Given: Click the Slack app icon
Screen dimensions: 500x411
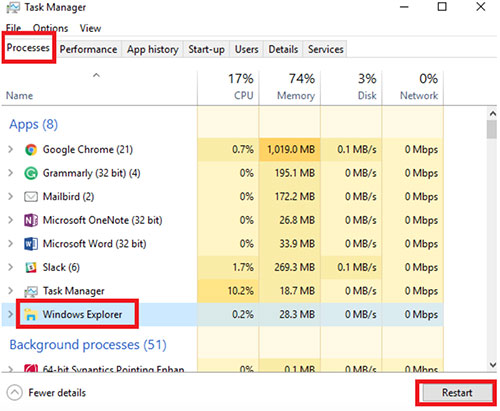Looking at the screenshot, I should click(31, 267).
